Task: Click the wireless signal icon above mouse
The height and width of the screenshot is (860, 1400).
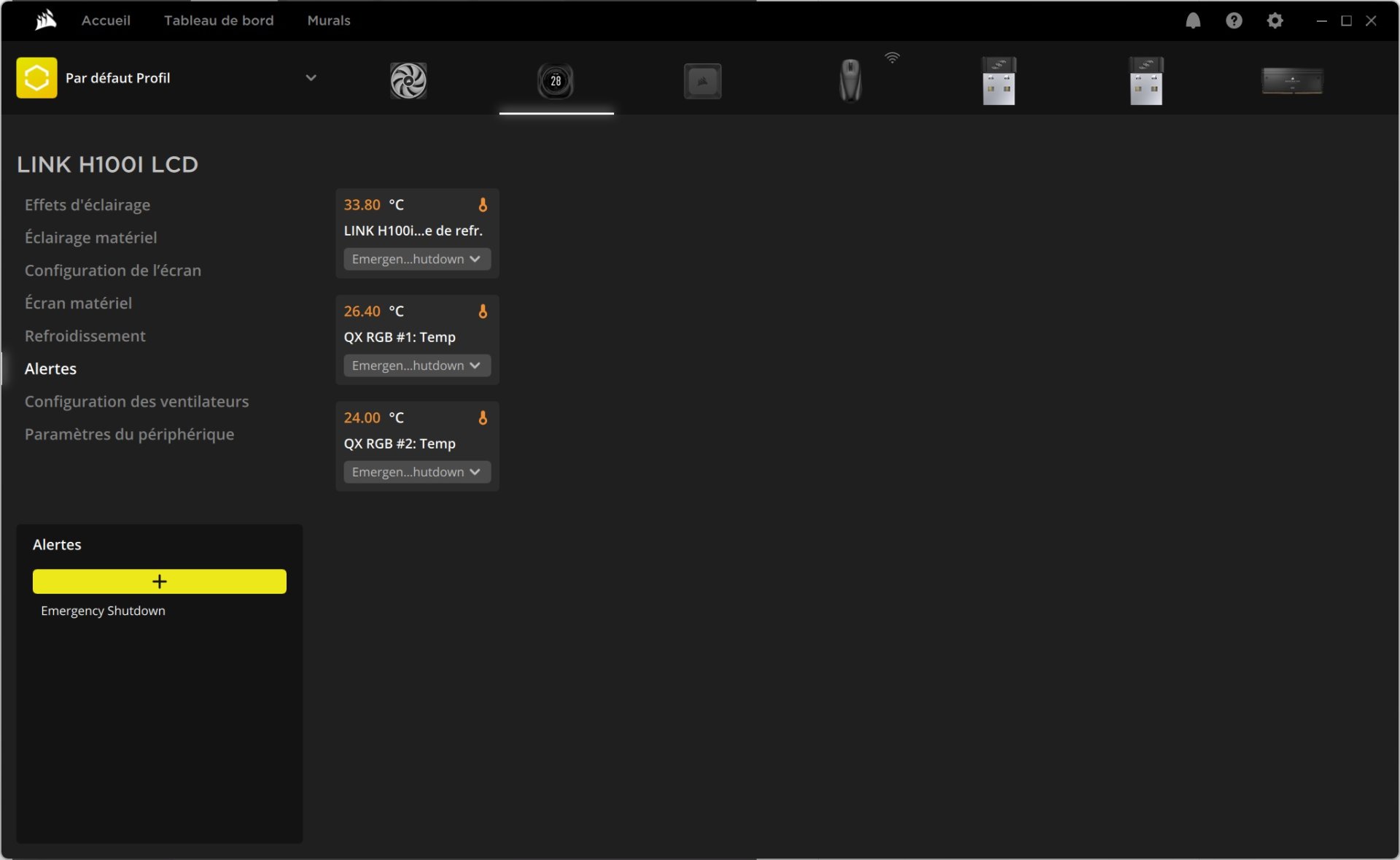Action: click(892, 58)
